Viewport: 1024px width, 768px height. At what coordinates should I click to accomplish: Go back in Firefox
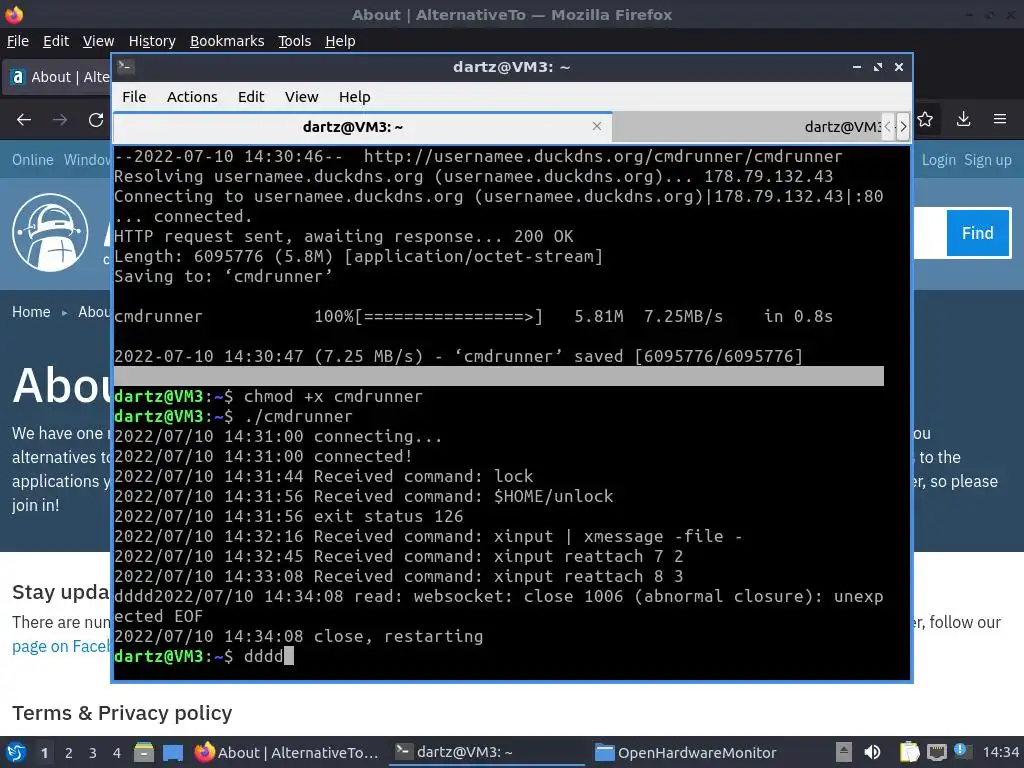tap(24, 120)
